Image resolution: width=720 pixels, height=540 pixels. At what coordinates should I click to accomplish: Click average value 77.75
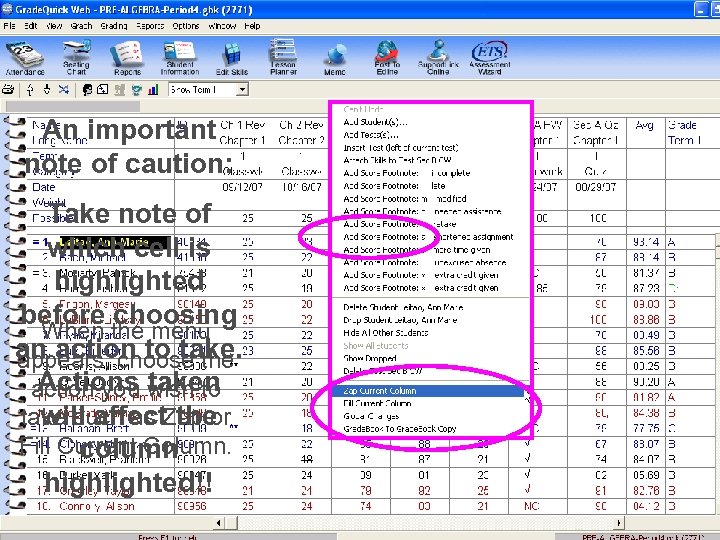click(646, 428)
